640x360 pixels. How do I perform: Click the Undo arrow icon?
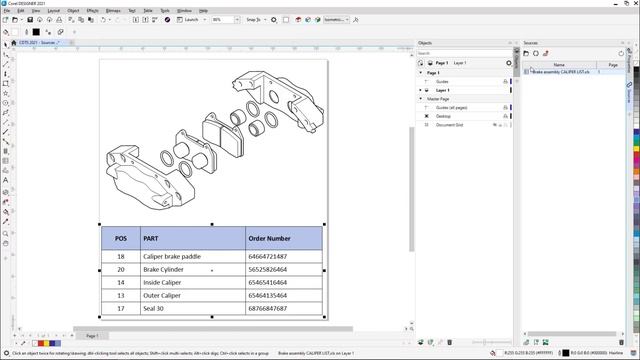(x=103, y=20)
